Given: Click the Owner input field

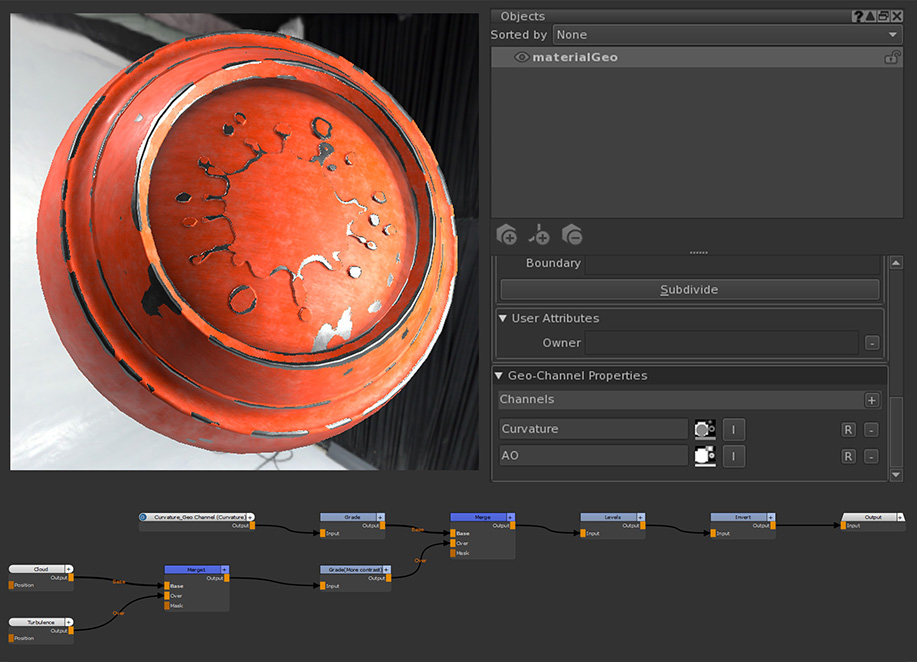Looking at the screenshot, I should click(721, 343).
